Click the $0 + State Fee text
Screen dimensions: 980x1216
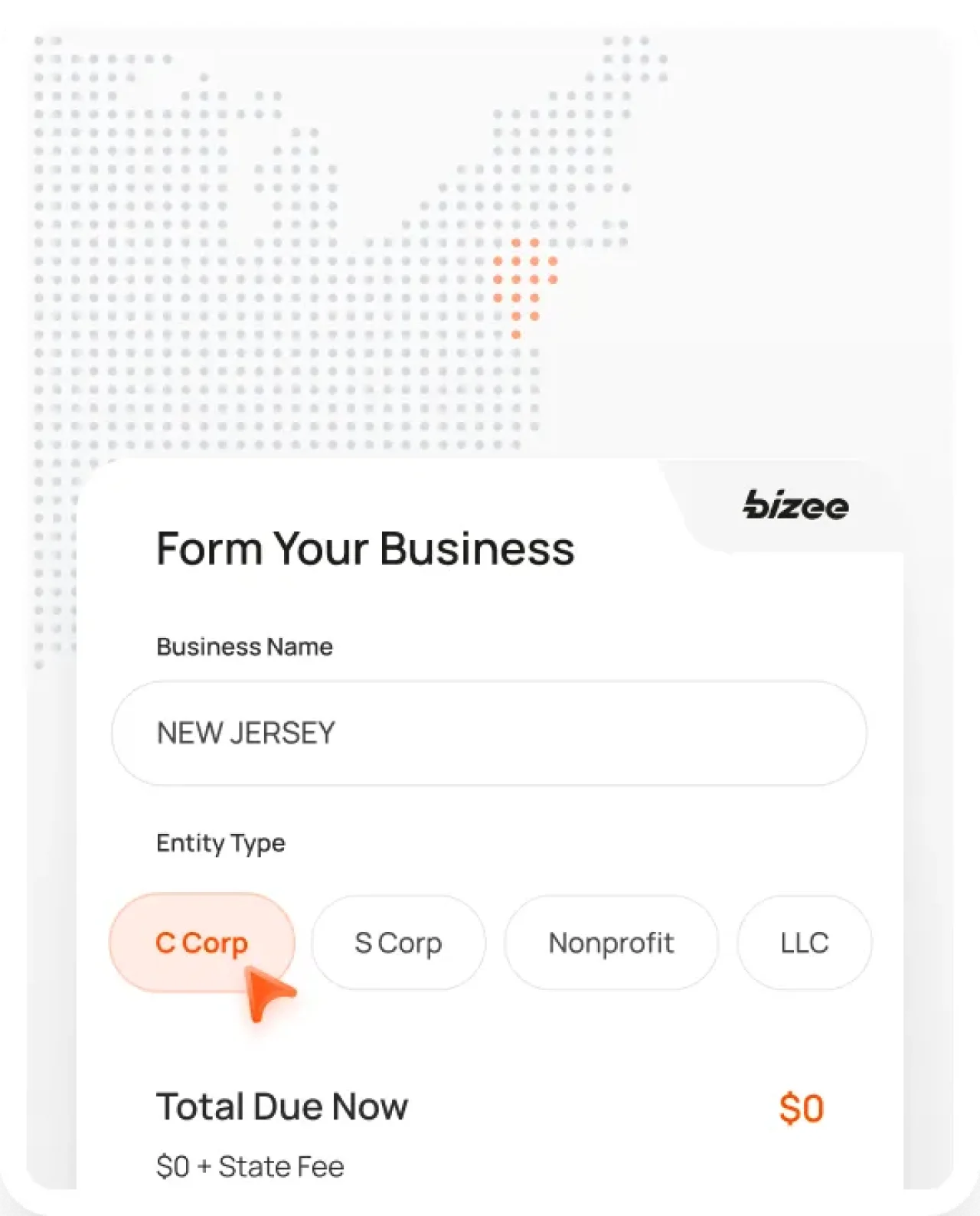(x=250, y=1165)
